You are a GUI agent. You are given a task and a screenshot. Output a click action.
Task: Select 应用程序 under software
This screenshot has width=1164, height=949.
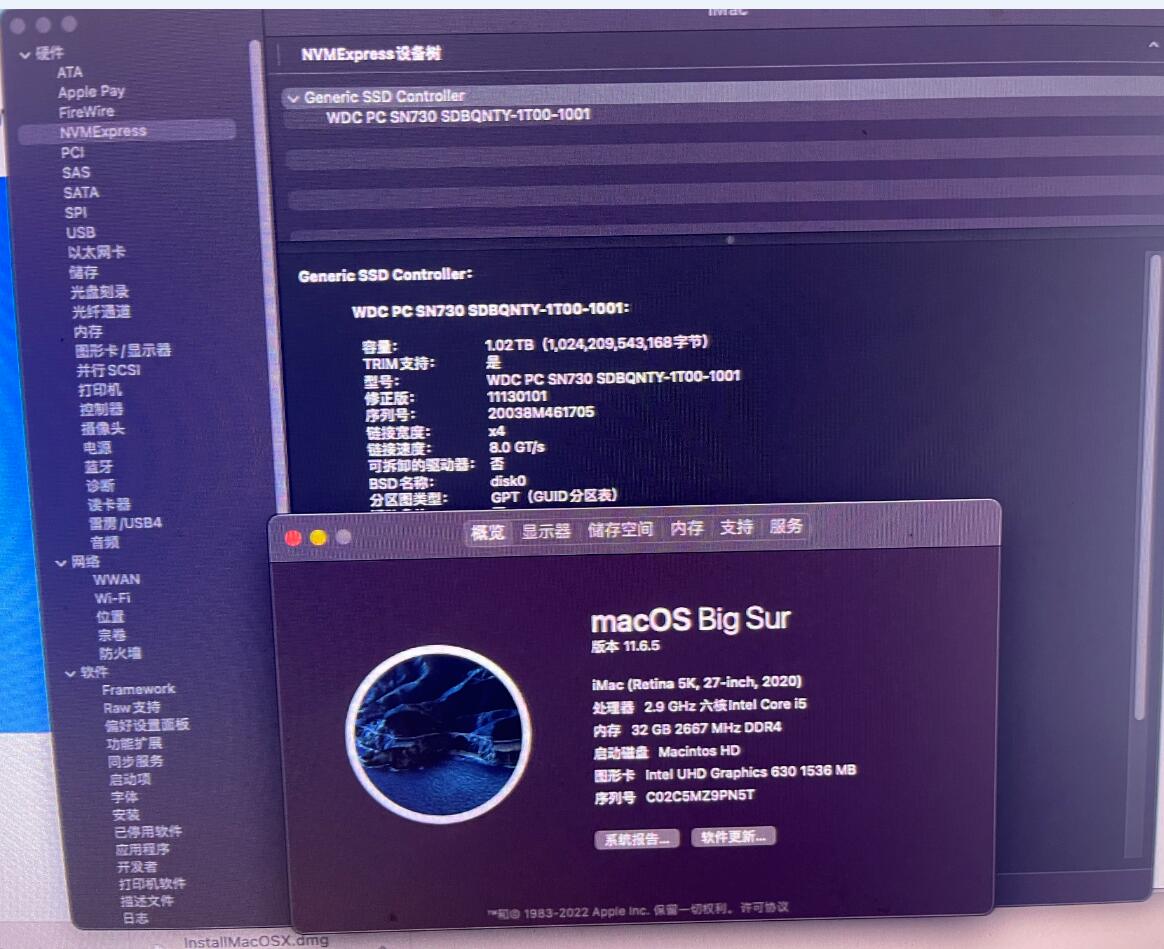(x=143, y=849)
